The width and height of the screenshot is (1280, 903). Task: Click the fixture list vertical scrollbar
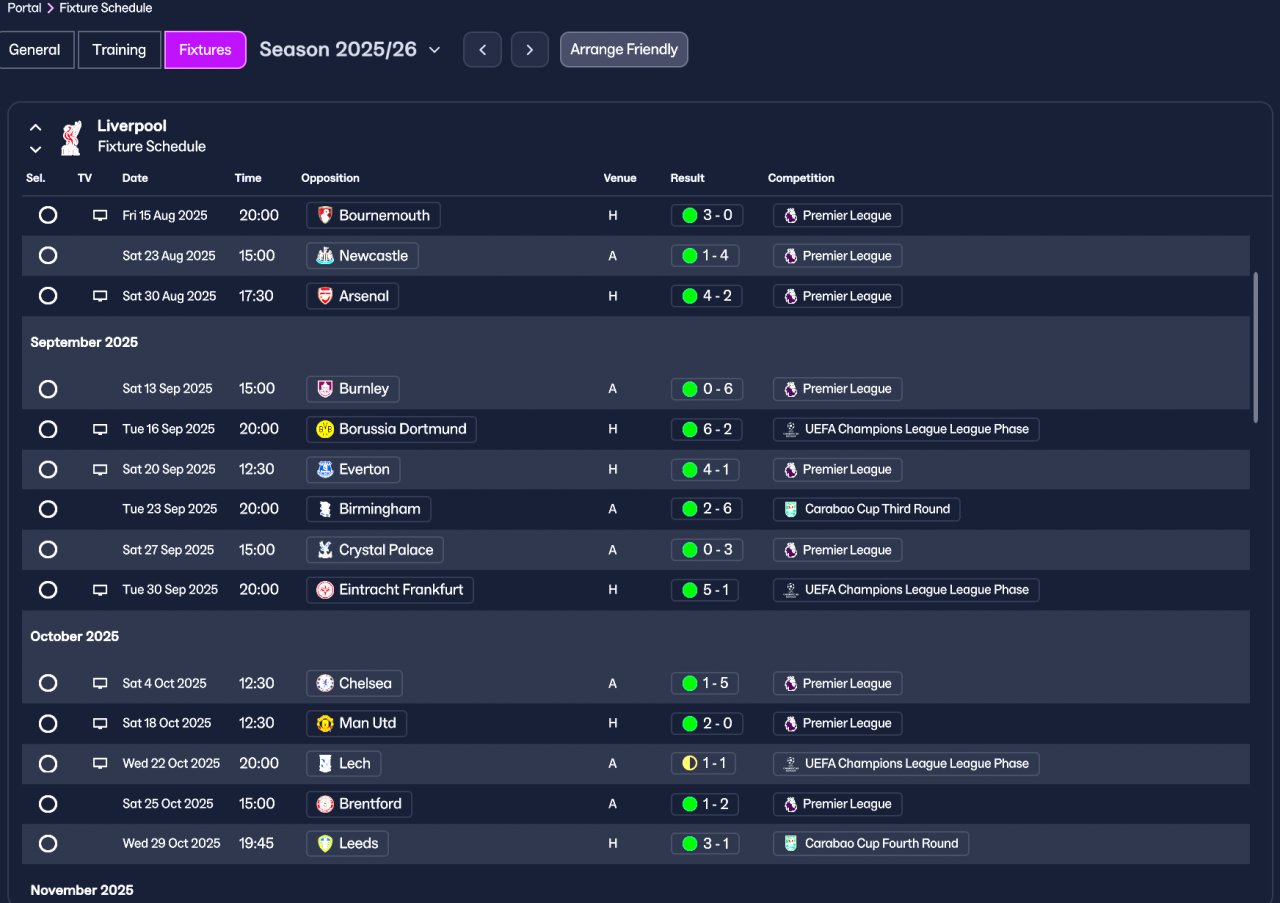[x=1256, y=347]
